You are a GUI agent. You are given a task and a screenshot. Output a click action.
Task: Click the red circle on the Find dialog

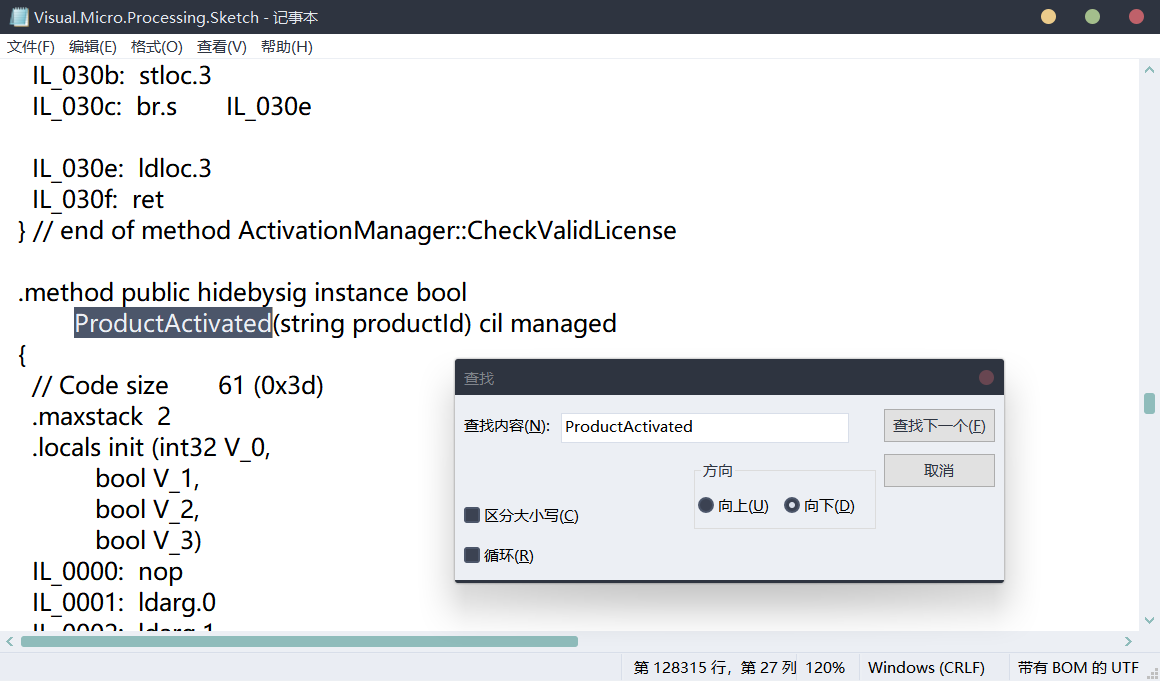click(x=986, y=377)
